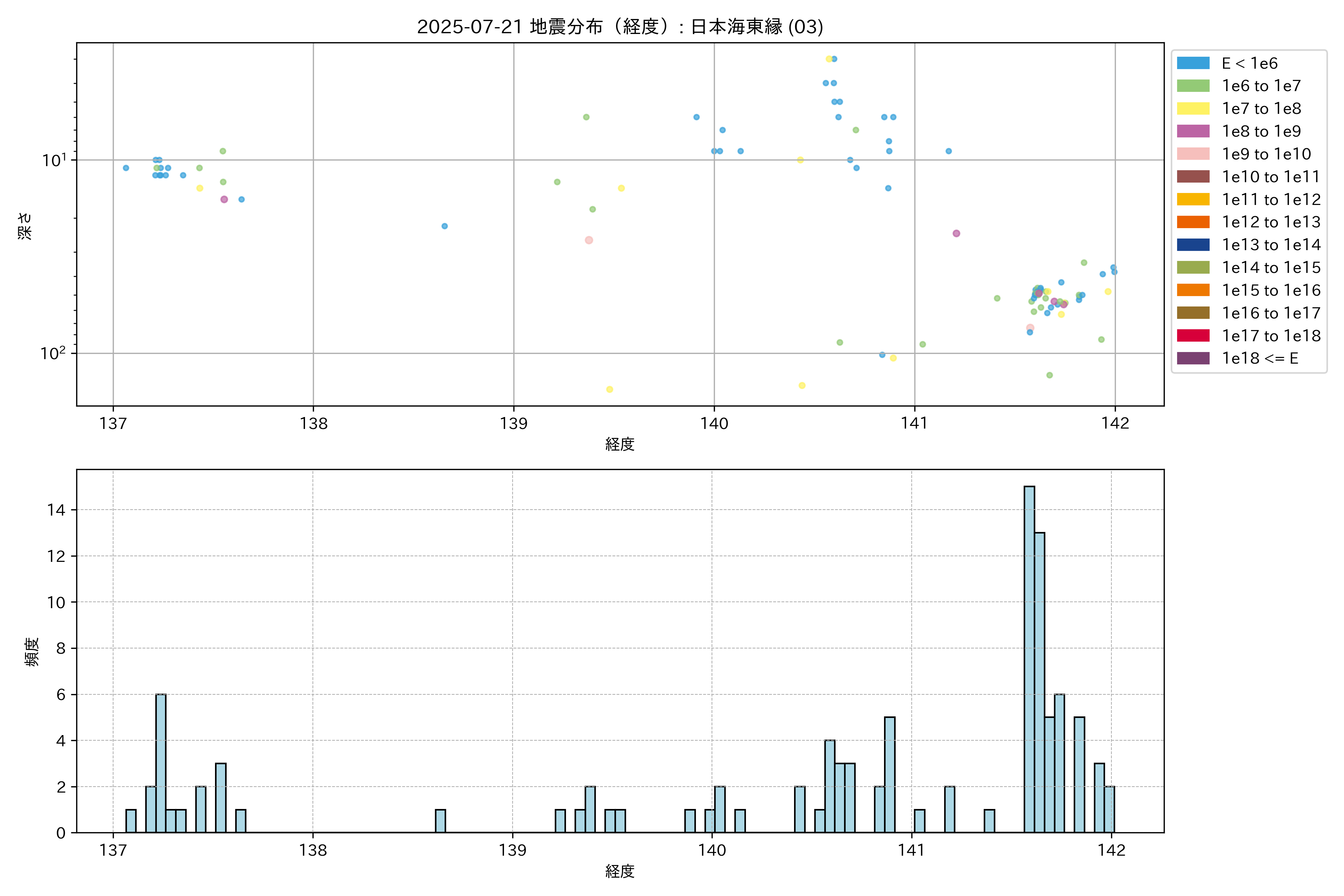This screenshot has width=1344, height=896.
Task: Click the yellow '1e7 to 1e8' legend swatch
Action: [1192, 109]
